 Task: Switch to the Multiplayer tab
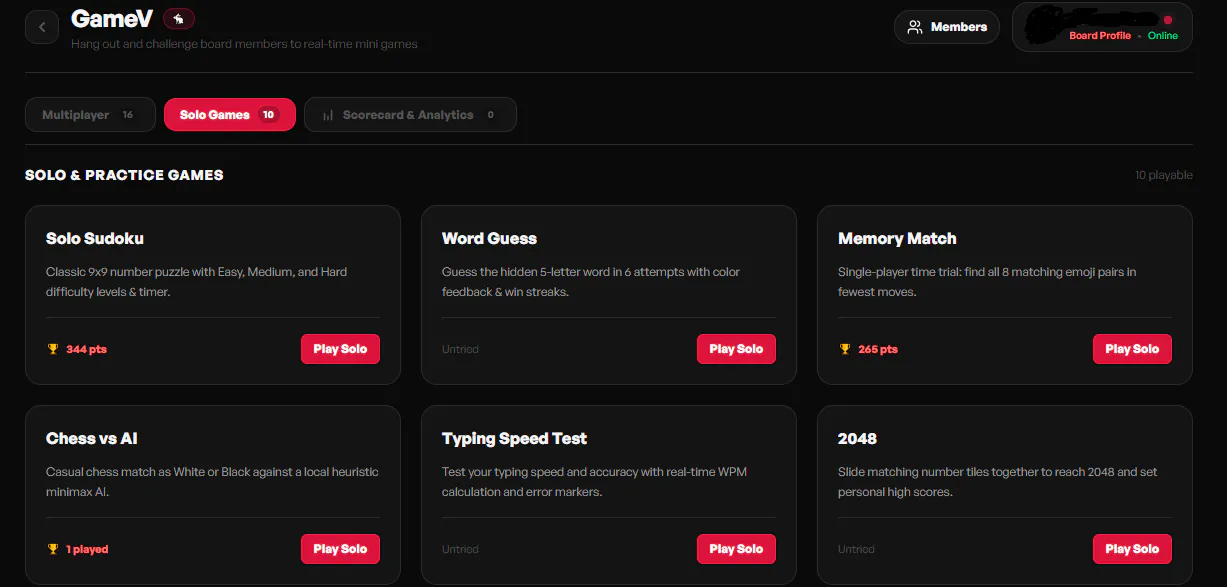pos(90,115)
